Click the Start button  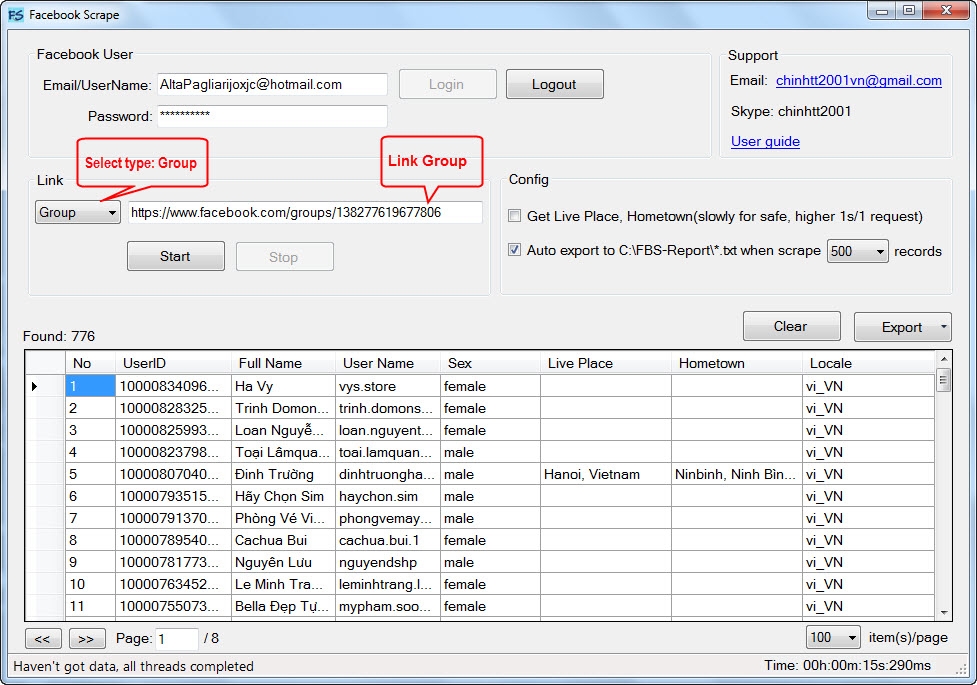(x=176, y=256)
